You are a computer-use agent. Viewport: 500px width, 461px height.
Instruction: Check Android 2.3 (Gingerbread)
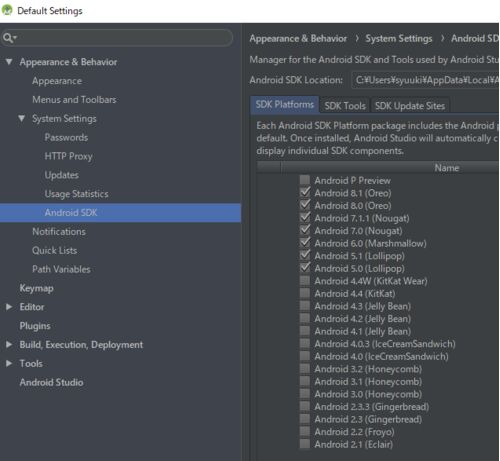305,419
